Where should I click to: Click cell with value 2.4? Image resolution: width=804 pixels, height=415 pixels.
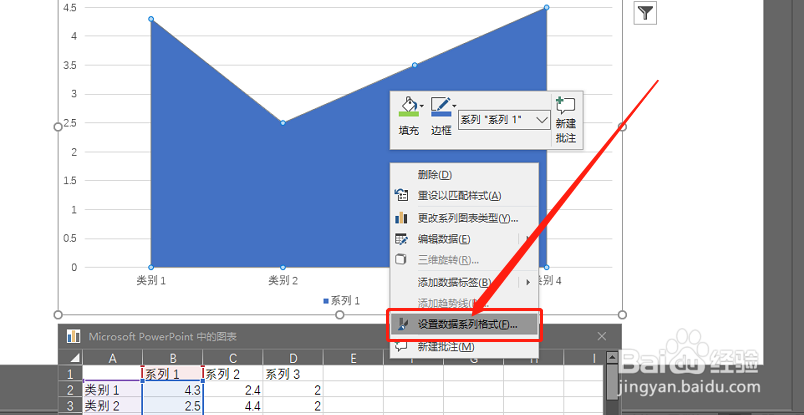pos(233,390)
